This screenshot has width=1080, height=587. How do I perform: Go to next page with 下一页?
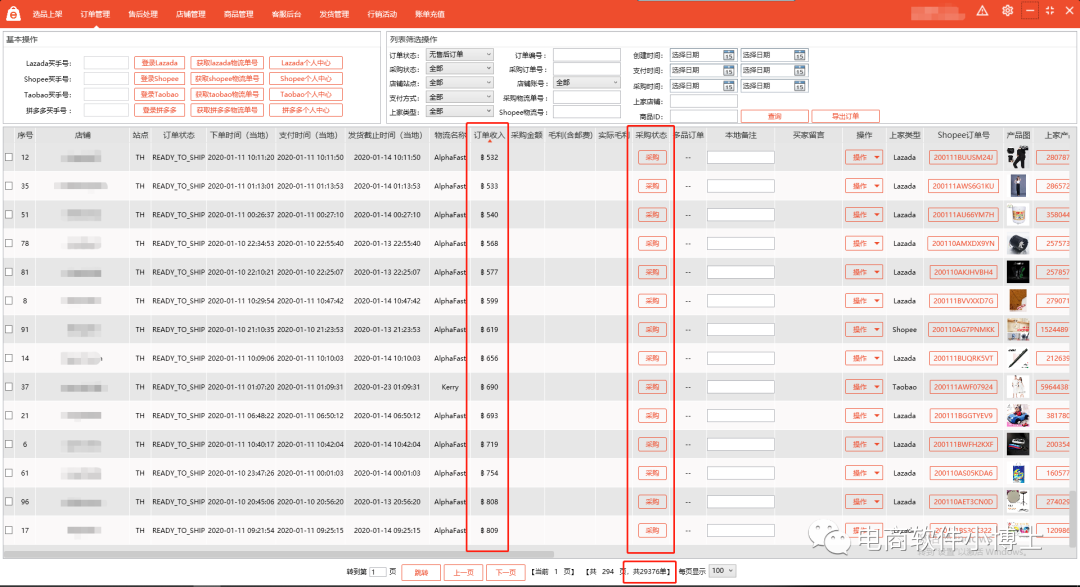pyautogui.click(x=506, y=572)
